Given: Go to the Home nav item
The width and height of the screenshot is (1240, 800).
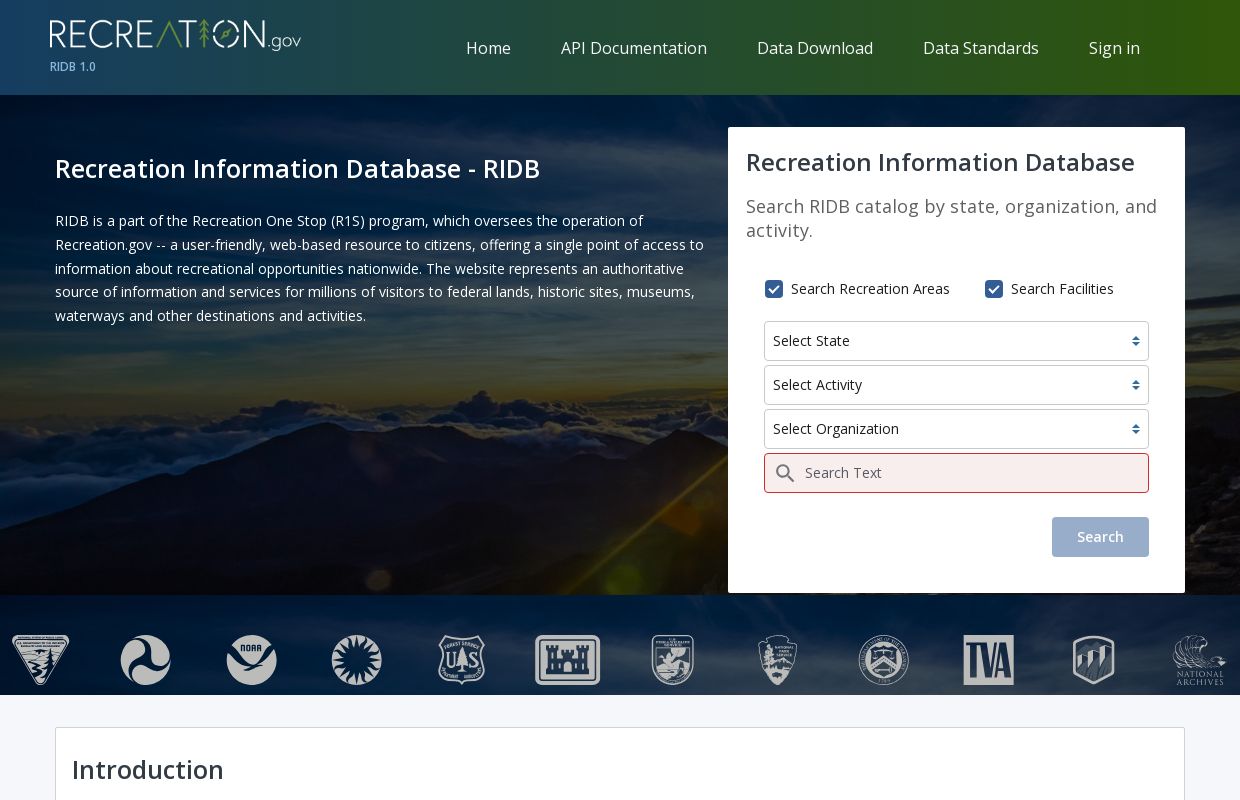Looking at the screenshot, I should tap(488, 48).
